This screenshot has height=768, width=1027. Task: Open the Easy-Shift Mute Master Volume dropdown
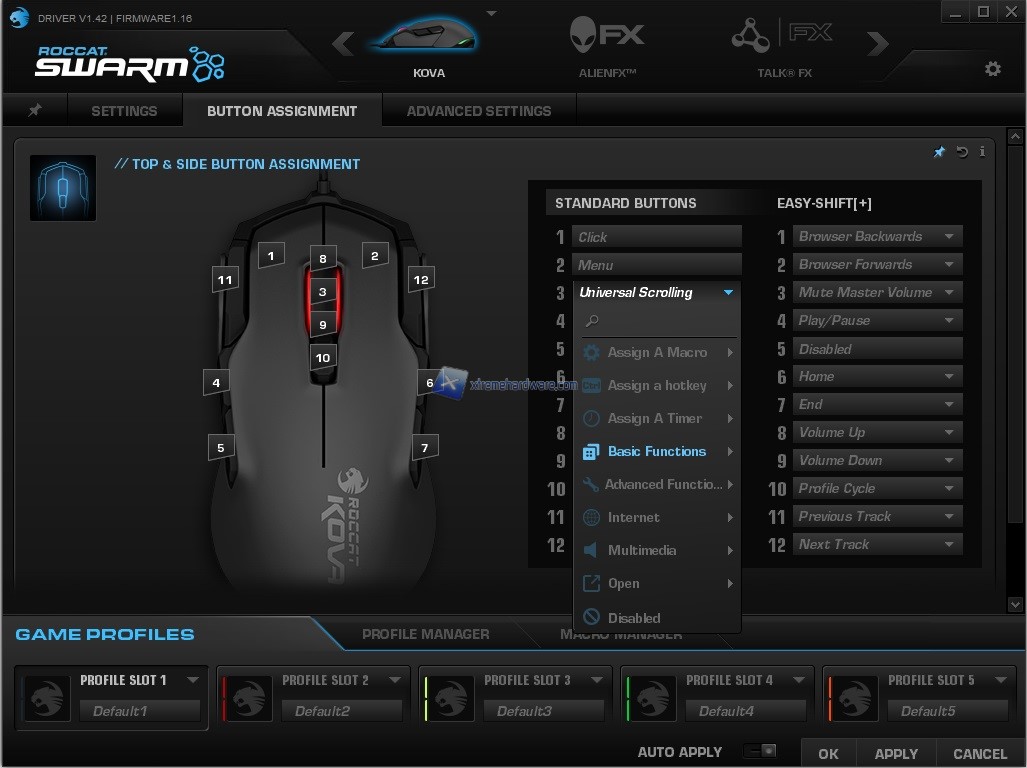(948, 293)
